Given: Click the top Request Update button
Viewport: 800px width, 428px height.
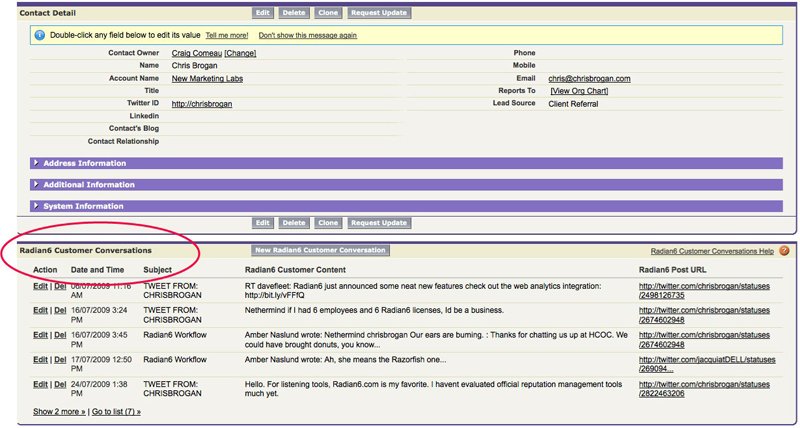Looking at the screenshot, I should (379, 13).
